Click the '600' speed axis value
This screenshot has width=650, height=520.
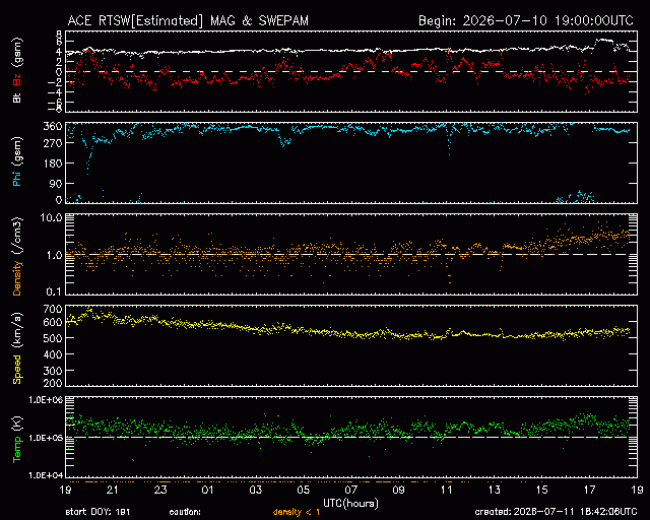[x=53, y=322]
